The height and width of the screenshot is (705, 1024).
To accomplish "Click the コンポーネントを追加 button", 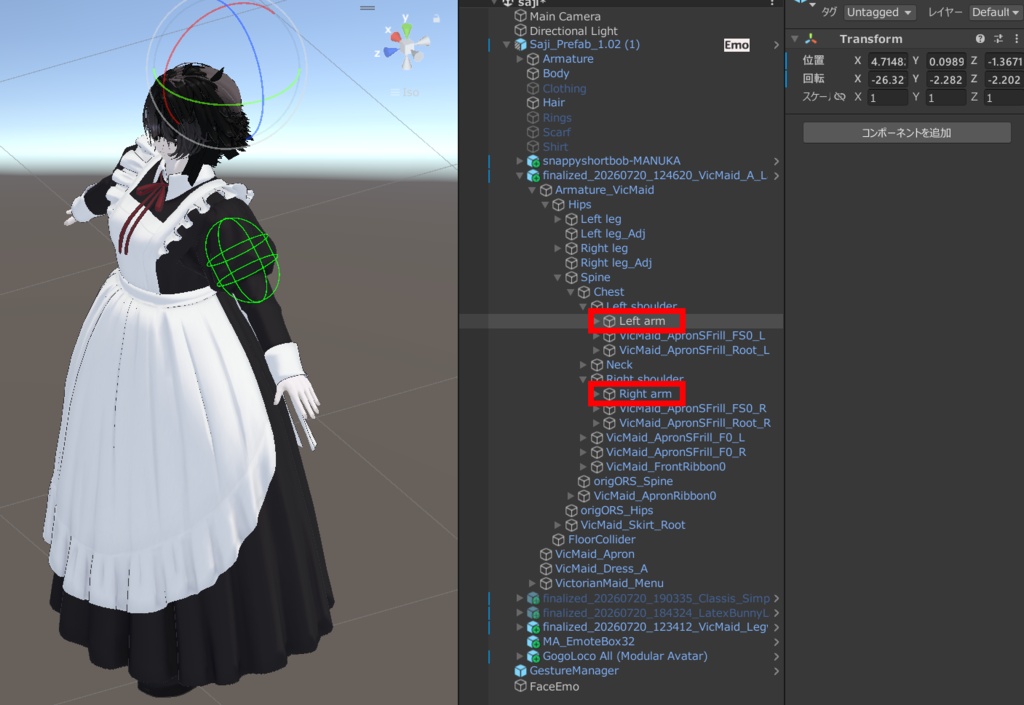I will click(906, 133).
